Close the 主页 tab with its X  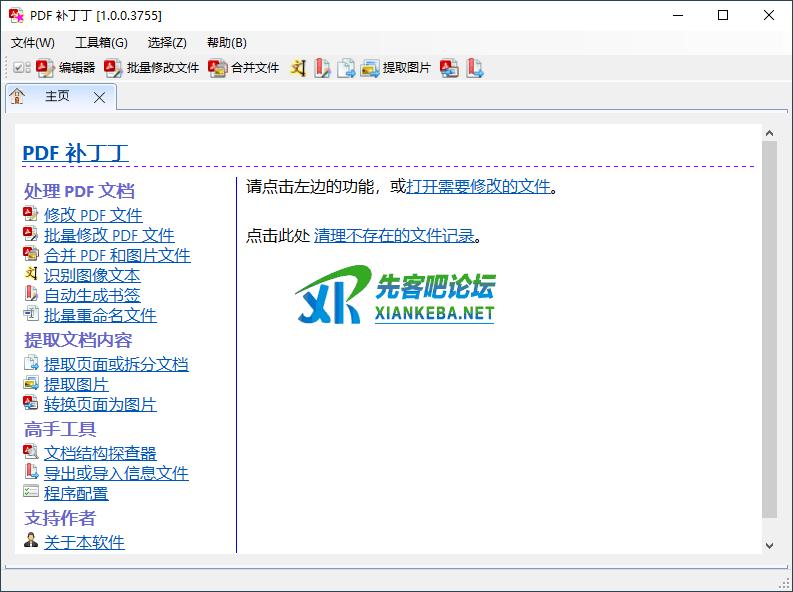tap(99, 97)
